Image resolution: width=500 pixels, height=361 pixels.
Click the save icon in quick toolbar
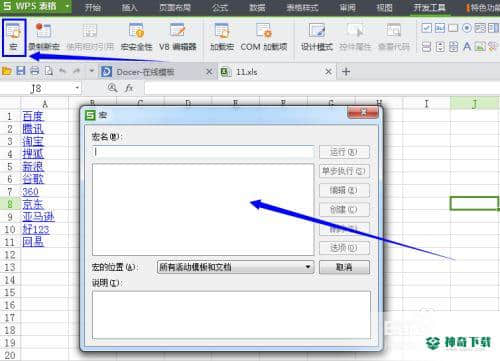coord(21,71)
